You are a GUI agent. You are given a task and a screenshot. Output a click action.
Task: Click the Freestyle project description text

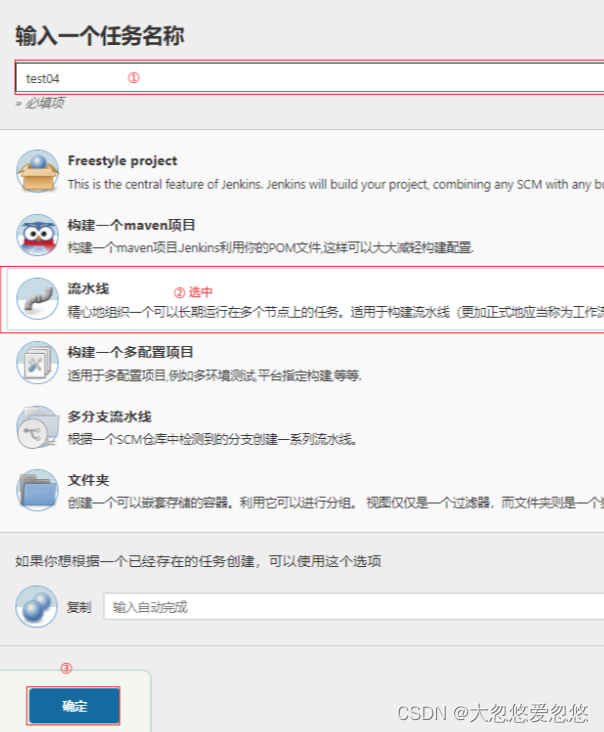(x=336, y=184)
